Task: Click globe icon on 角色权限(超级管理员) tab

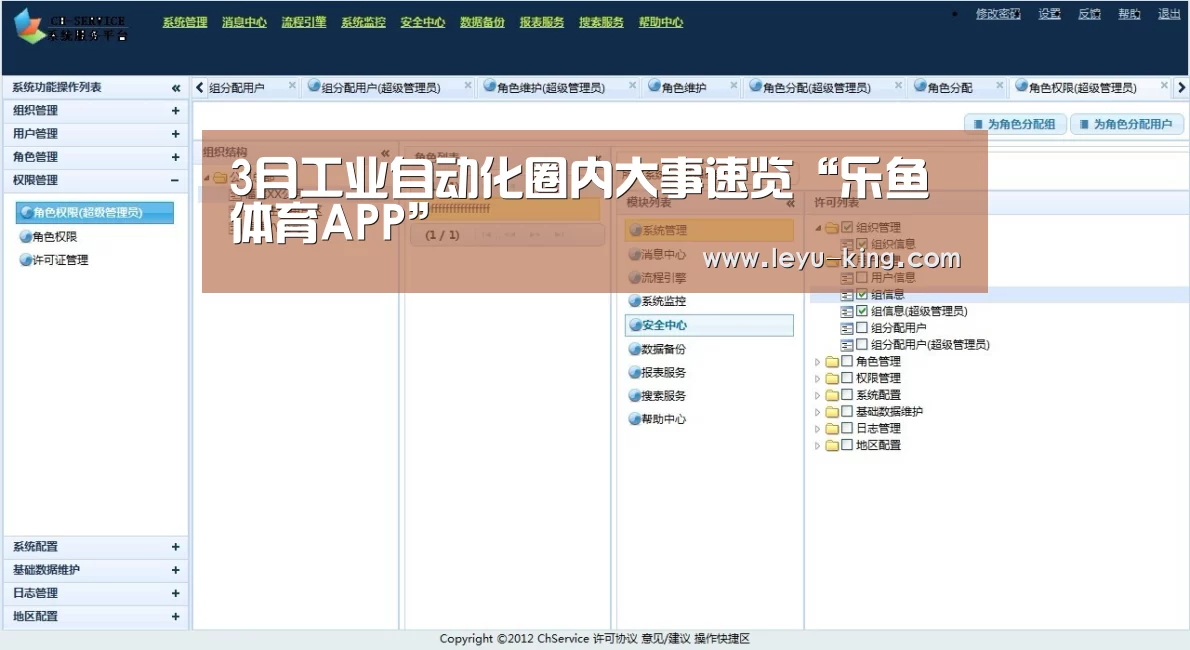Action: [1022, 87]
